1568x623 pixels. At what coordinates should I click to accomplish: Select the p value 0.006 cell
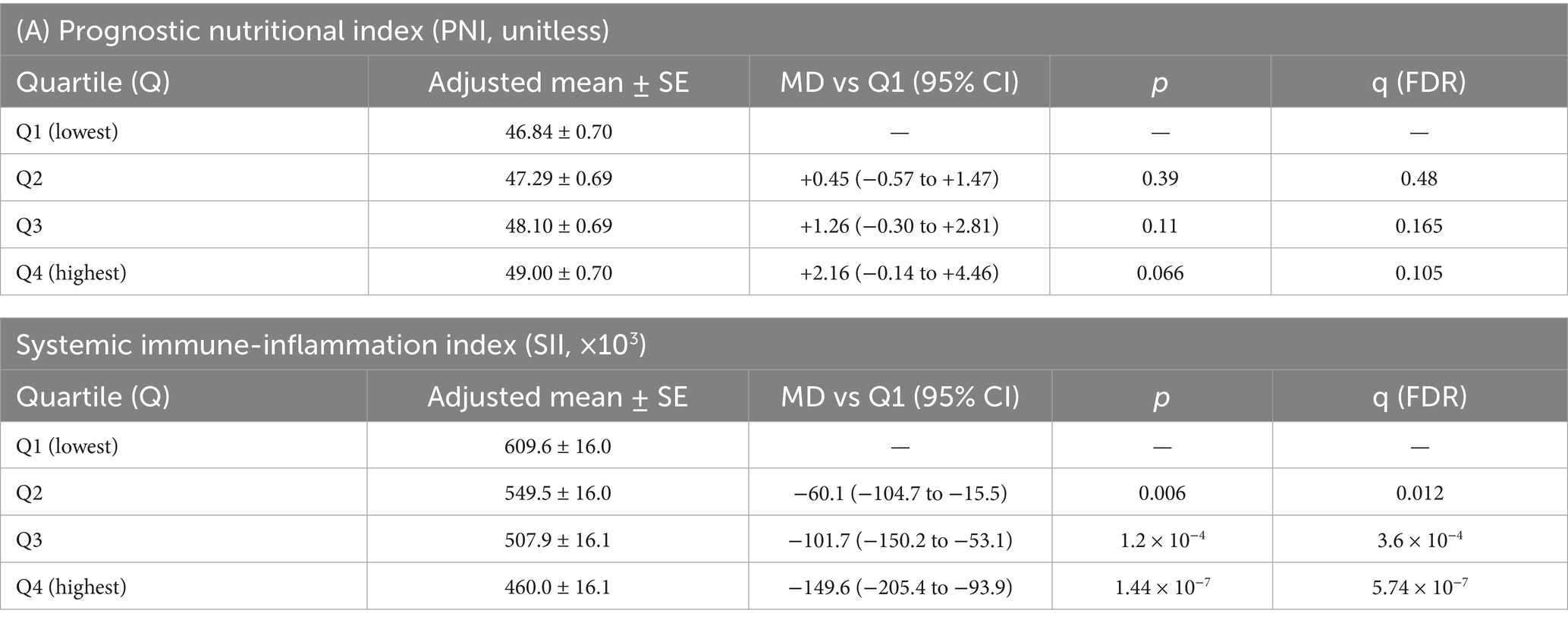click(1161, 493)
